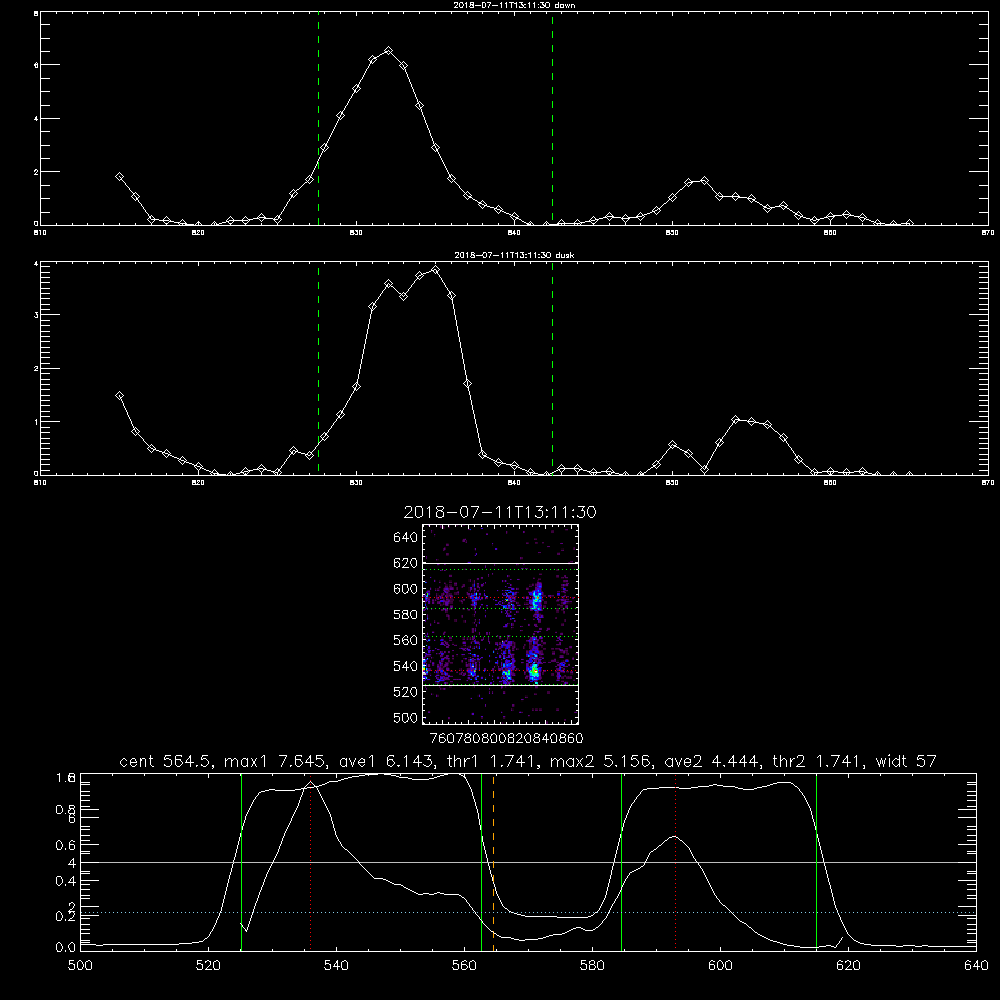Open the colored spectrogram image thumbnail
Image resolution: width=1000 pixels, height=1000 pixels.
[x=501, y=624]
